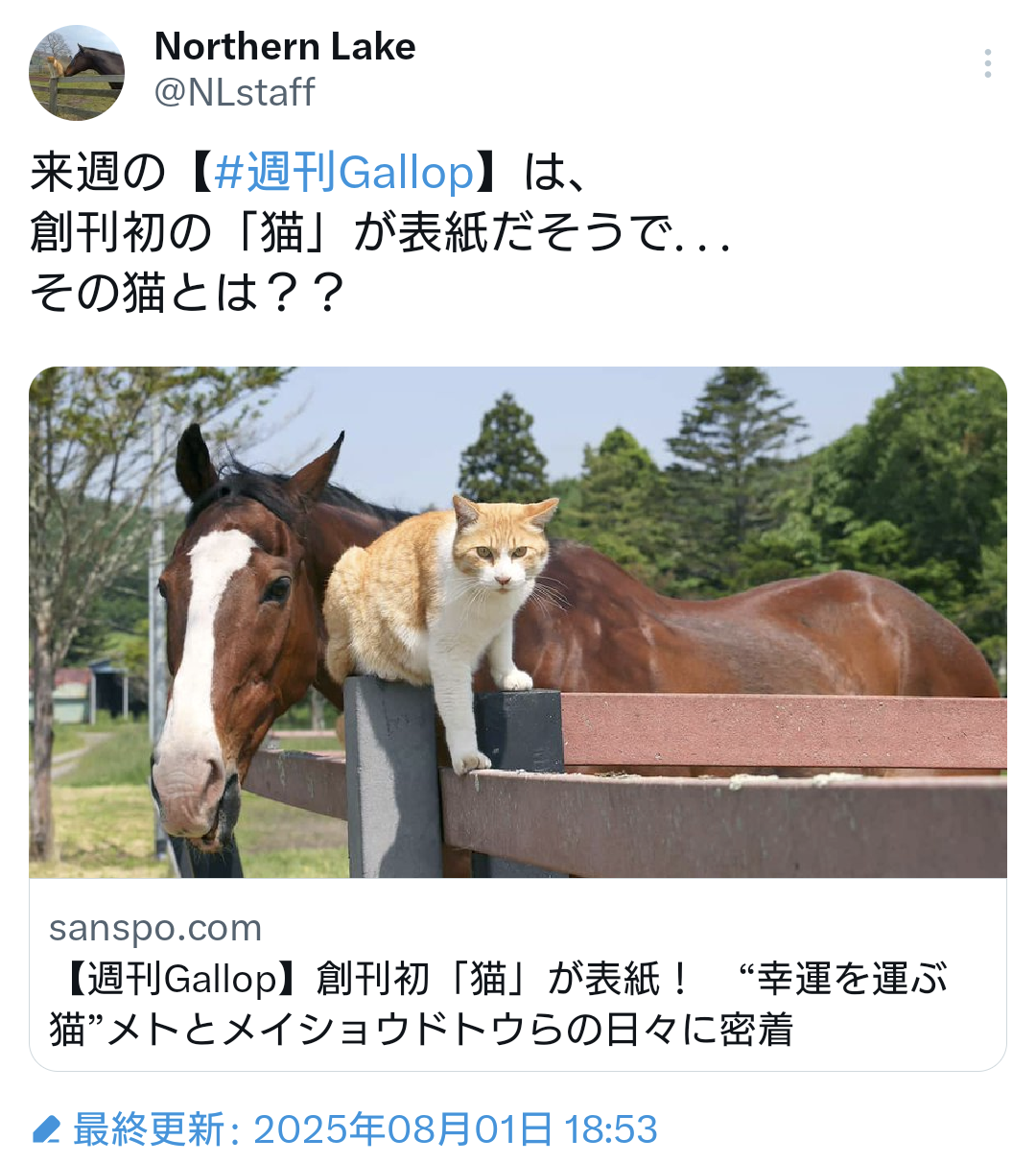Click the edit history pencil icon
This screenshot has width=1036, height=1163.
tap(46, 1129)
